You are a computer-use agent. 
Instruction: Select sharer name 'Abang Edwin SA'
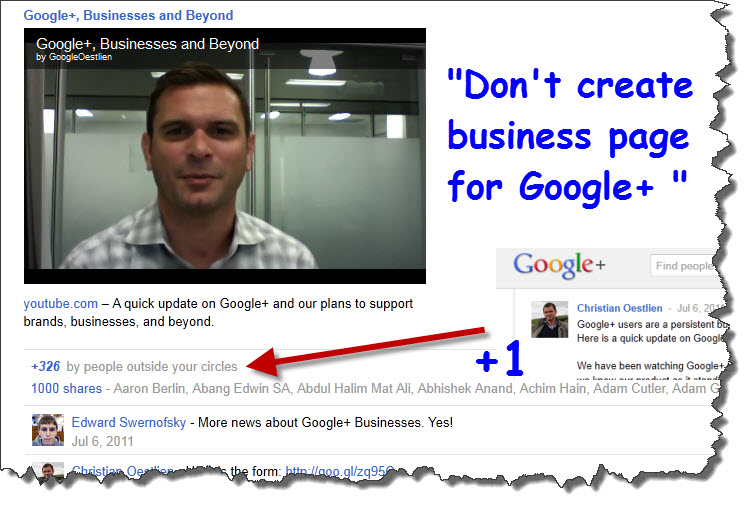coord(241,388)
